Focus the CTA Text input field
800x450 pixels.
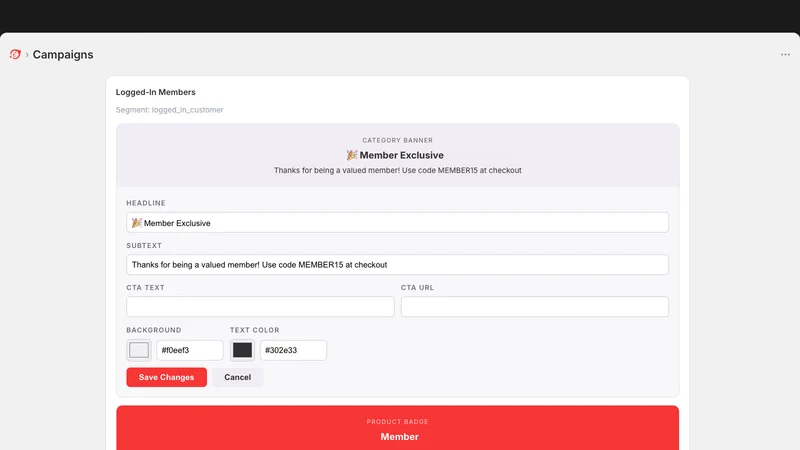tap(260, 307)
